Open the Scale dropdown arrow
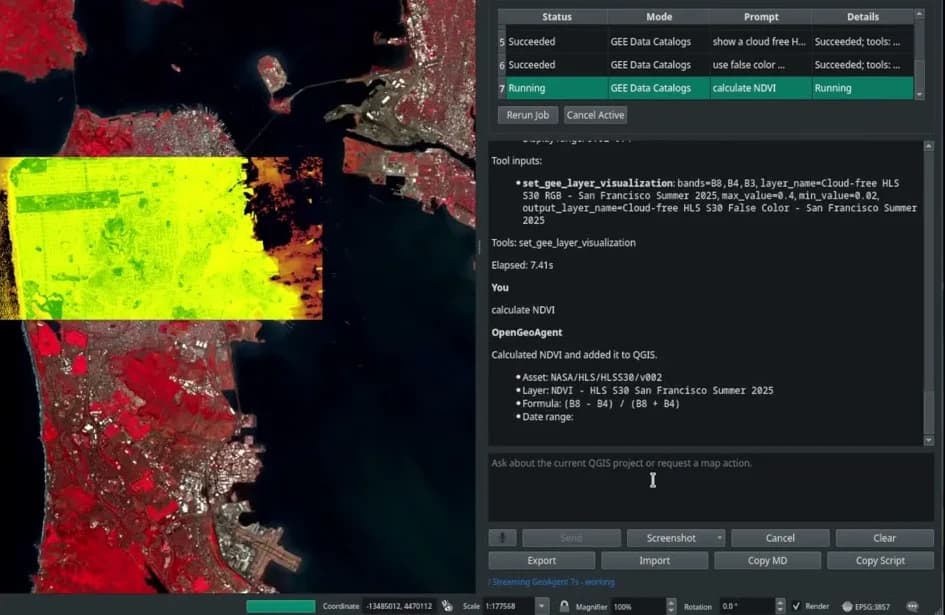 [x=542, y=606]
